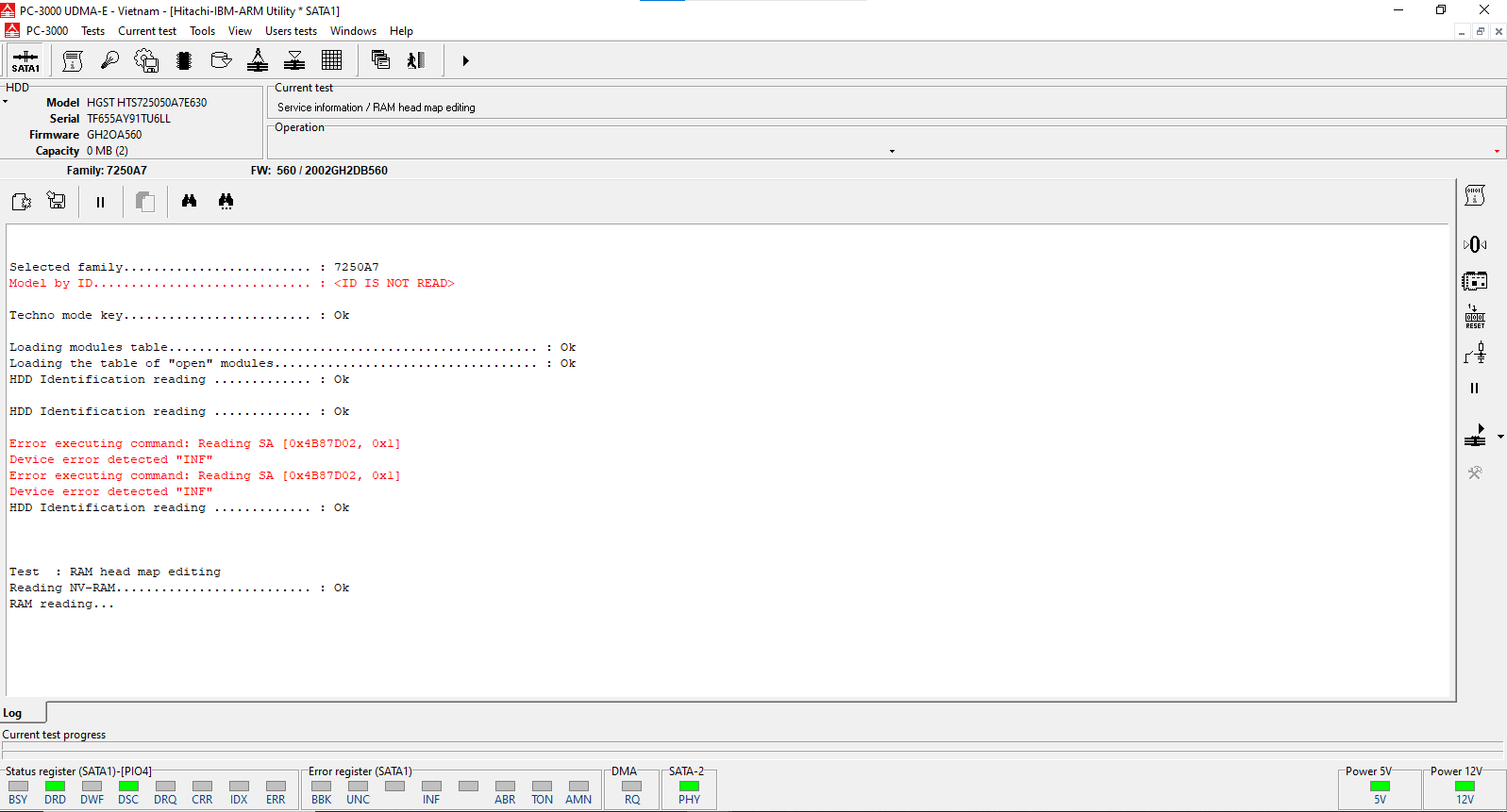The height and width of the screenshot is (812, 1507).
Task: Click the power switch circuit icon
Action: (1475, 354)
